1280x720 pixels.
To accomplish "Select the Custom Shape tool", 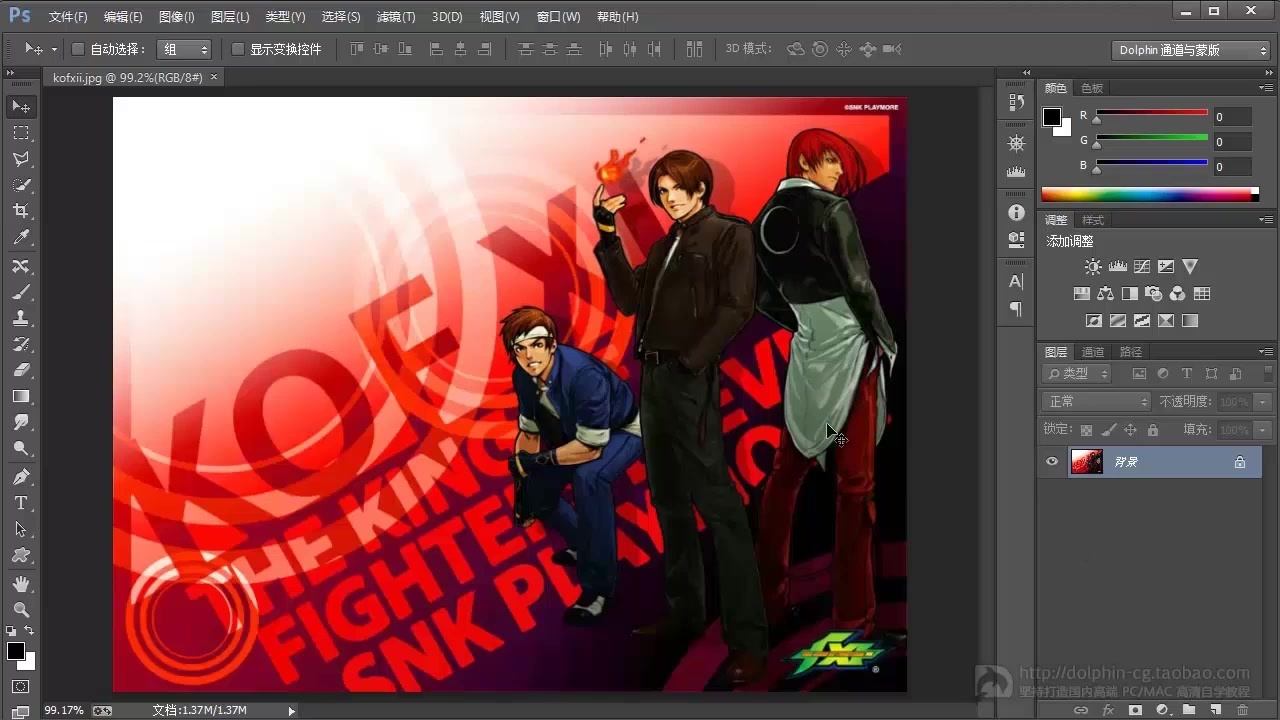I will click(21, 555).
